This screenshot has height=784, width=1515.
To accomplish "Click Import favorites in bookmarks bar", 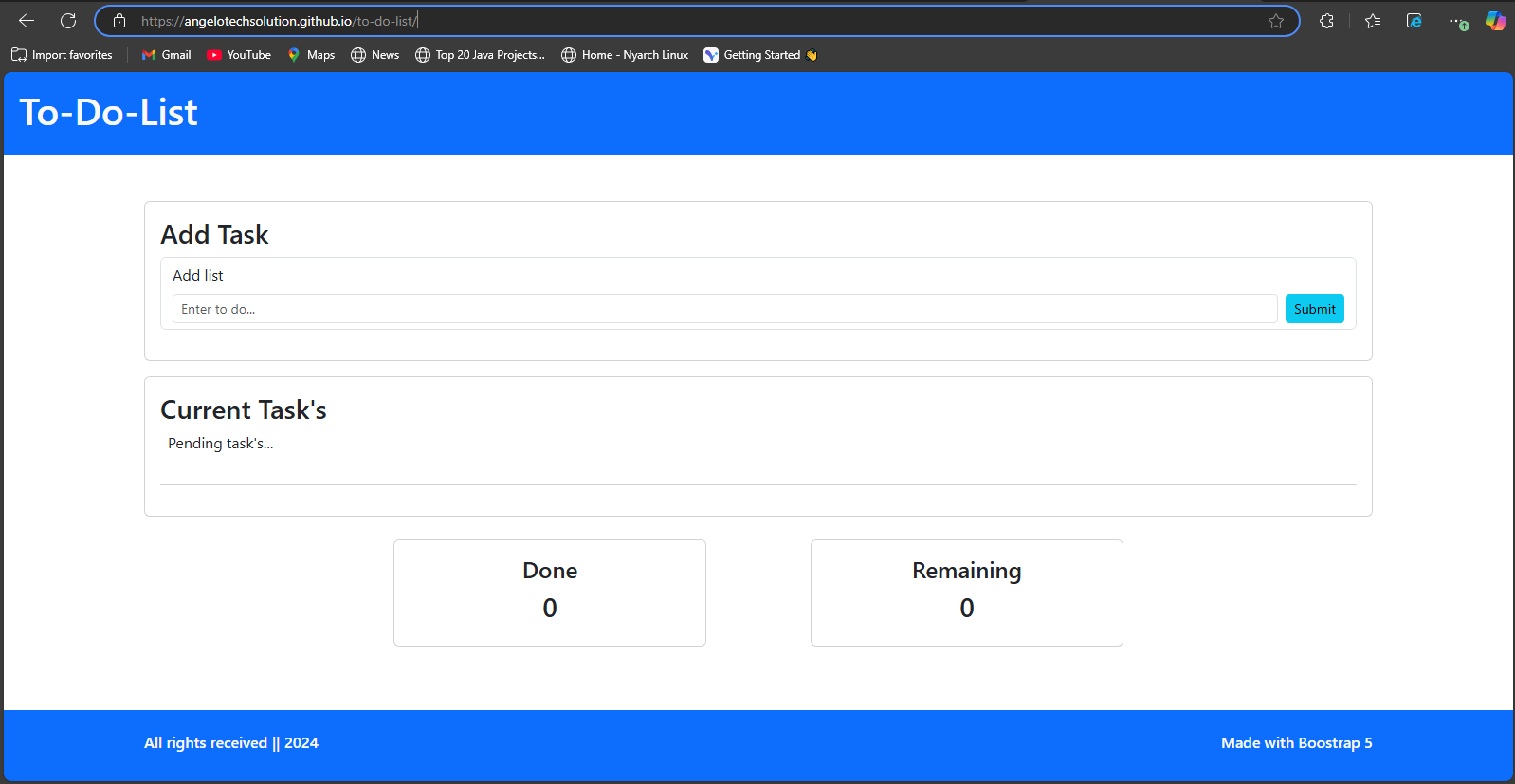I will point(63,55).
